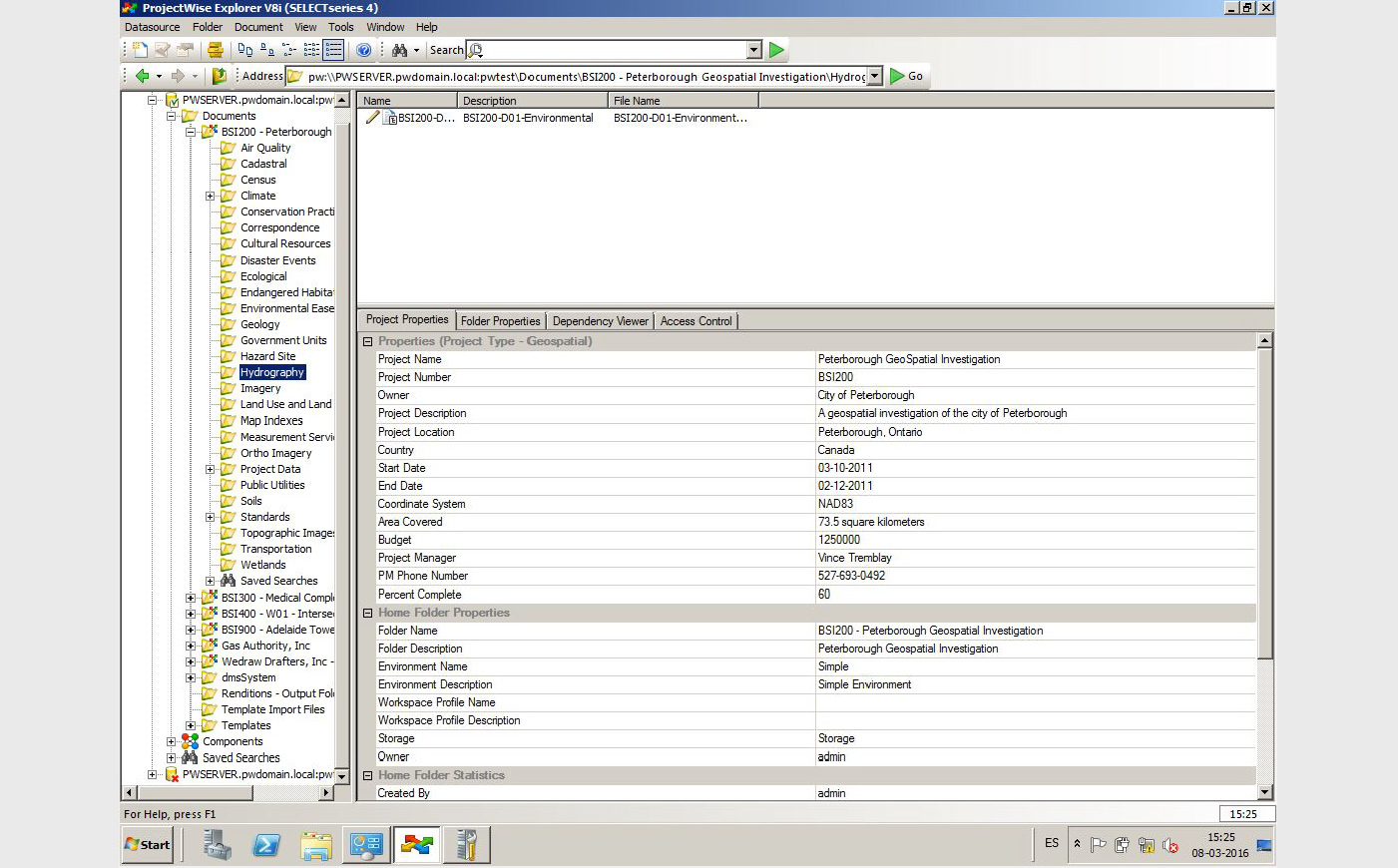Screen dimensions: 1398x868
Task: Sort by the Description column header
Action: click(533, 101)
